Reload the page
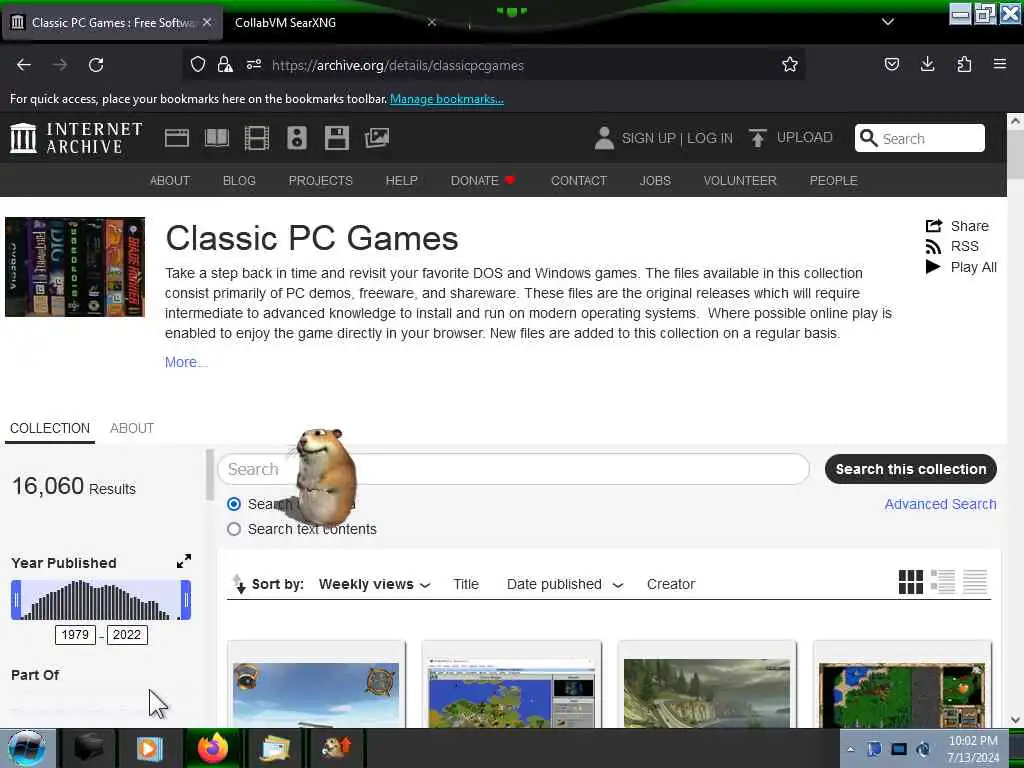Viewport: 1024px width, 768px height. tap(96, 65)
